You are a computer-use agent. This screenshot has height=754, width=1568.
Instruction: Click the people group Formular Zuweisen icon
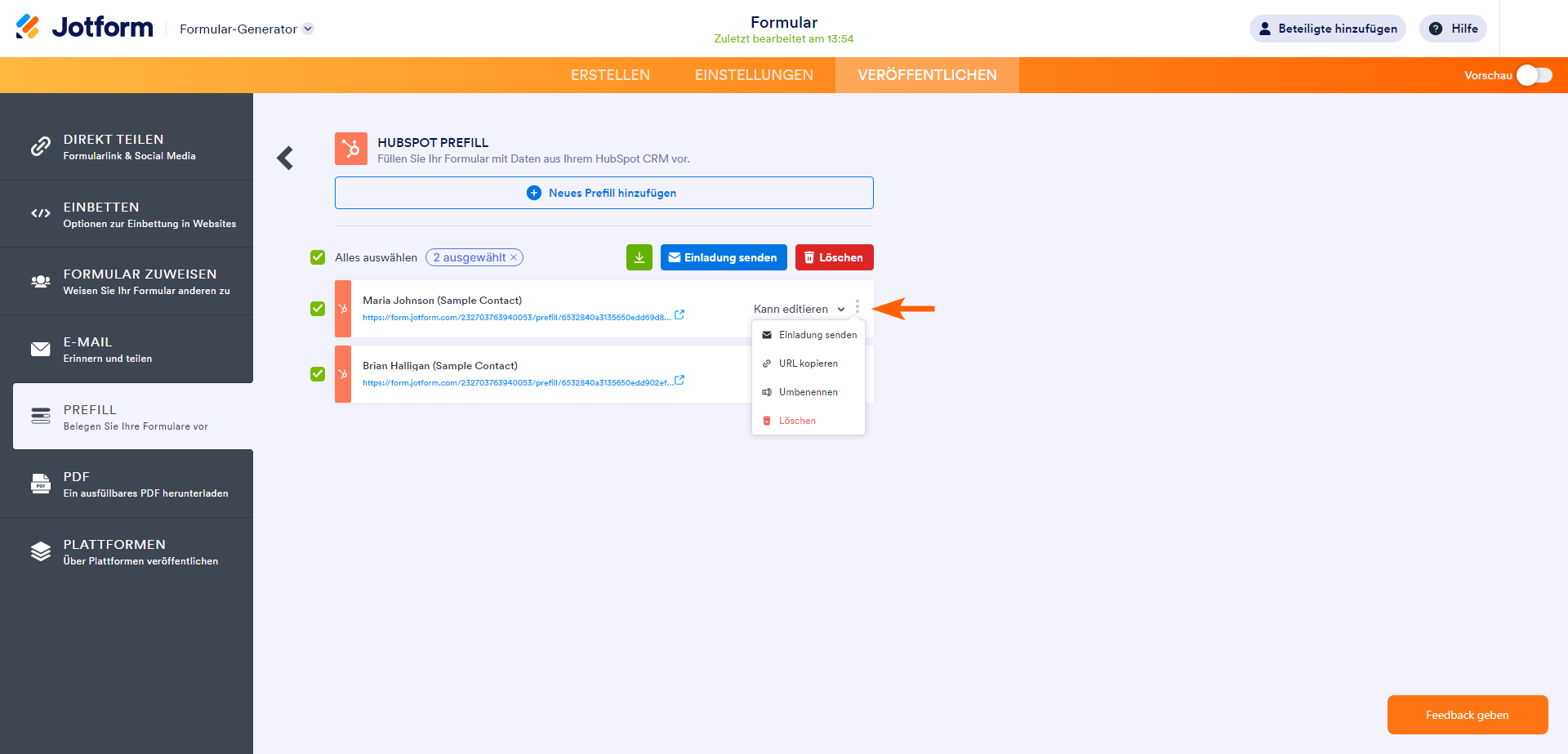[x=41, y=282]
